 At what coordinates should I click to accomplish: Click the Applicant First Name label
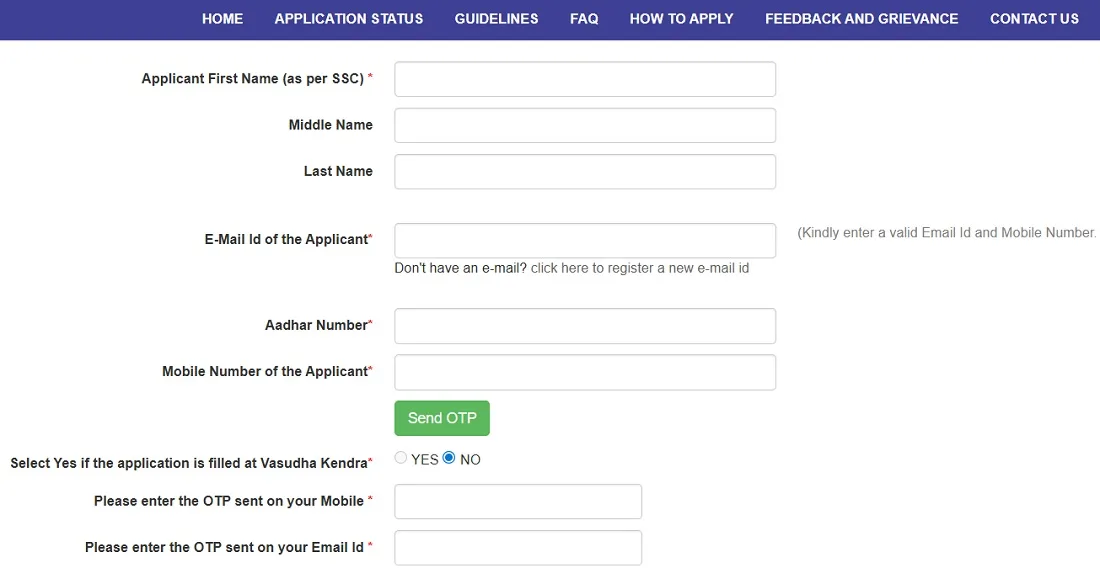tap(252, 79)
